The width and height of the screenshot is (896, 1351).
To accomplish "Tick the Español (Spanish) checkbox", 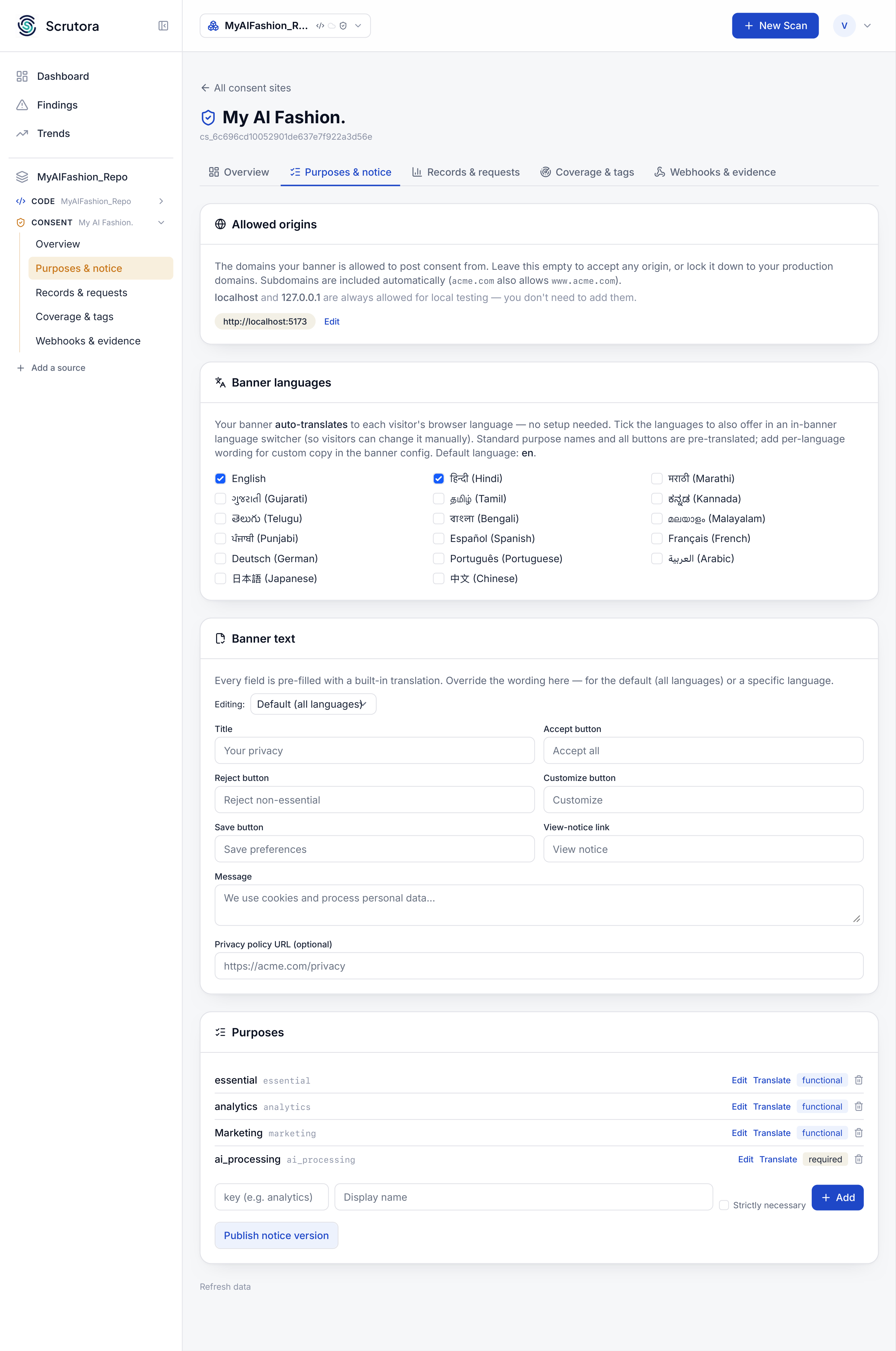I will click(438, 539).
